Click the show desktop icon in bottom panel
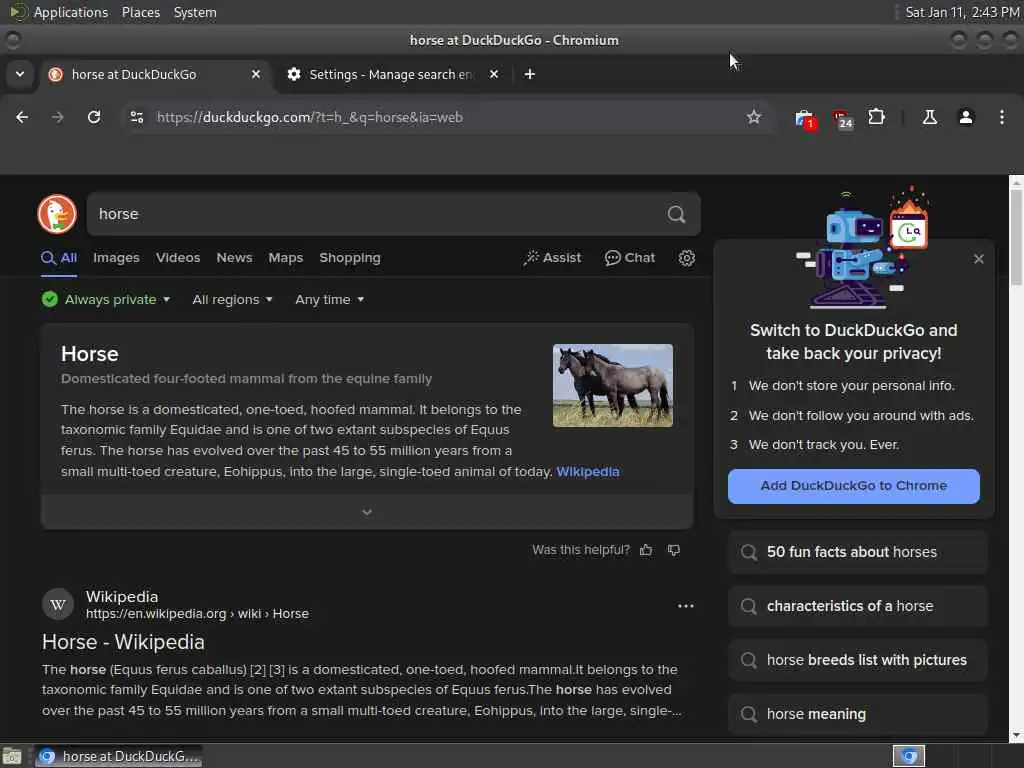 (12, 756)
